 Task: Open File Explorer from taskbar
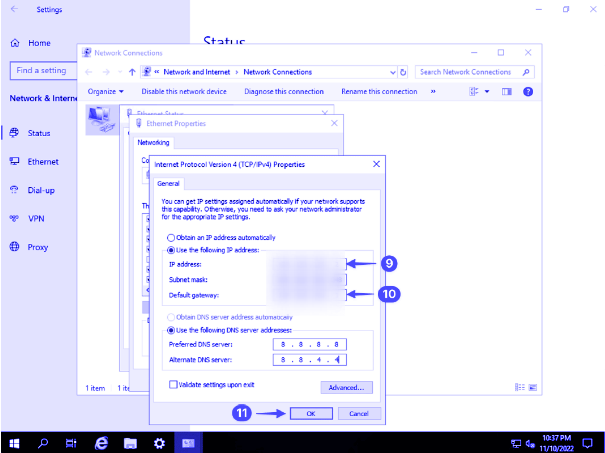(x=130, y=443)
